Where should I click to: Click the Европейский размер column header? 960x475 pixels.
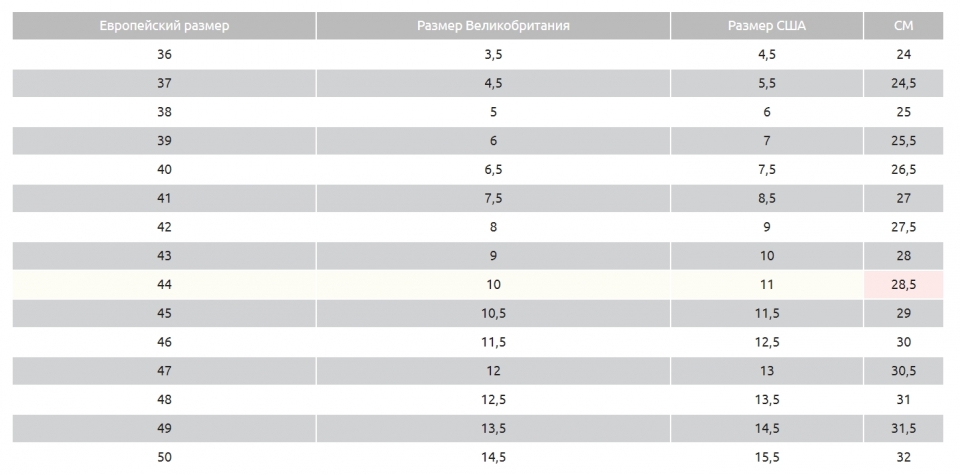point(164,26)
